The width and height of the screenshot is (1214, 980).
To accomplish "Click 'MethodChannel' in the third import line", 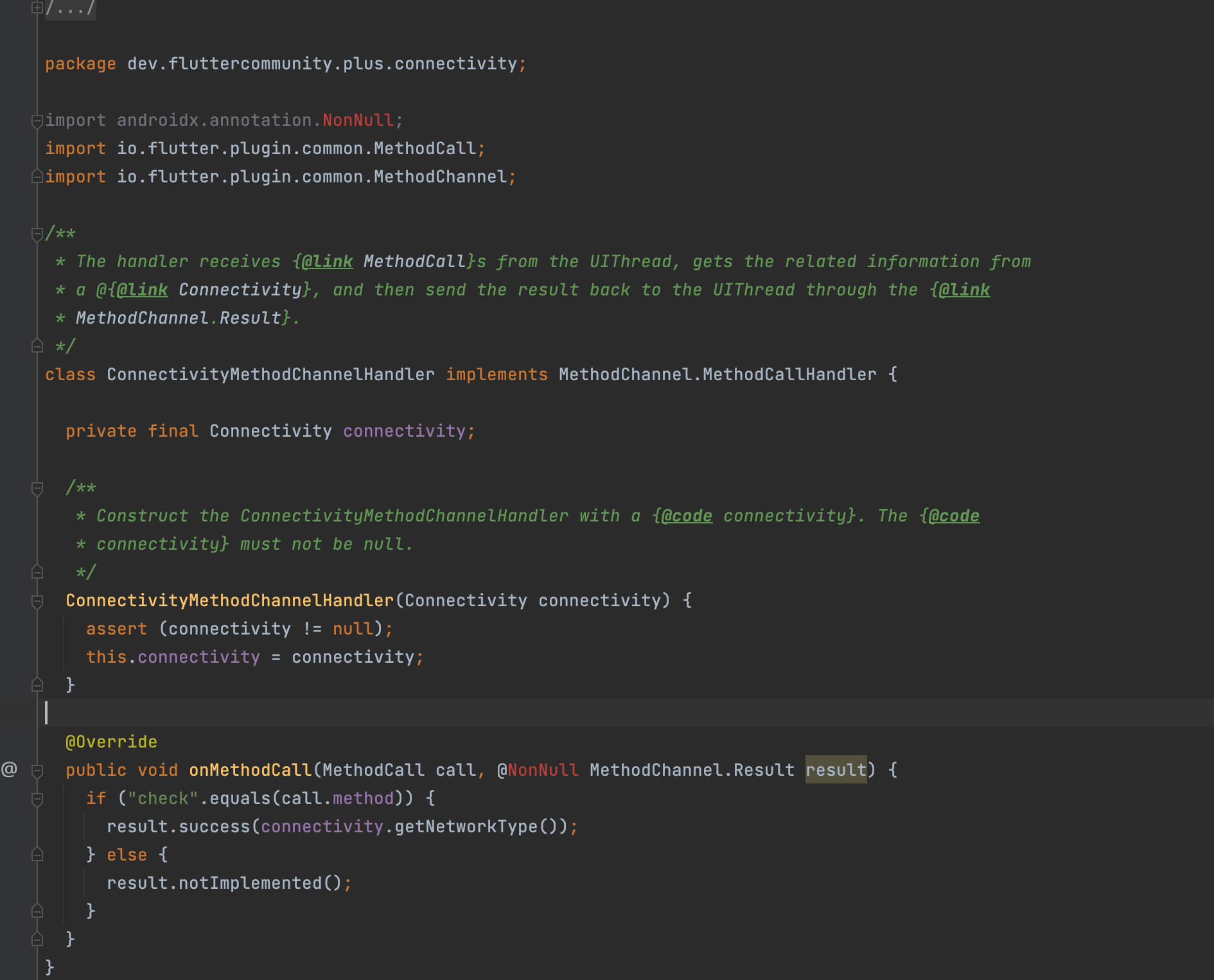I will tap(440, 177).
